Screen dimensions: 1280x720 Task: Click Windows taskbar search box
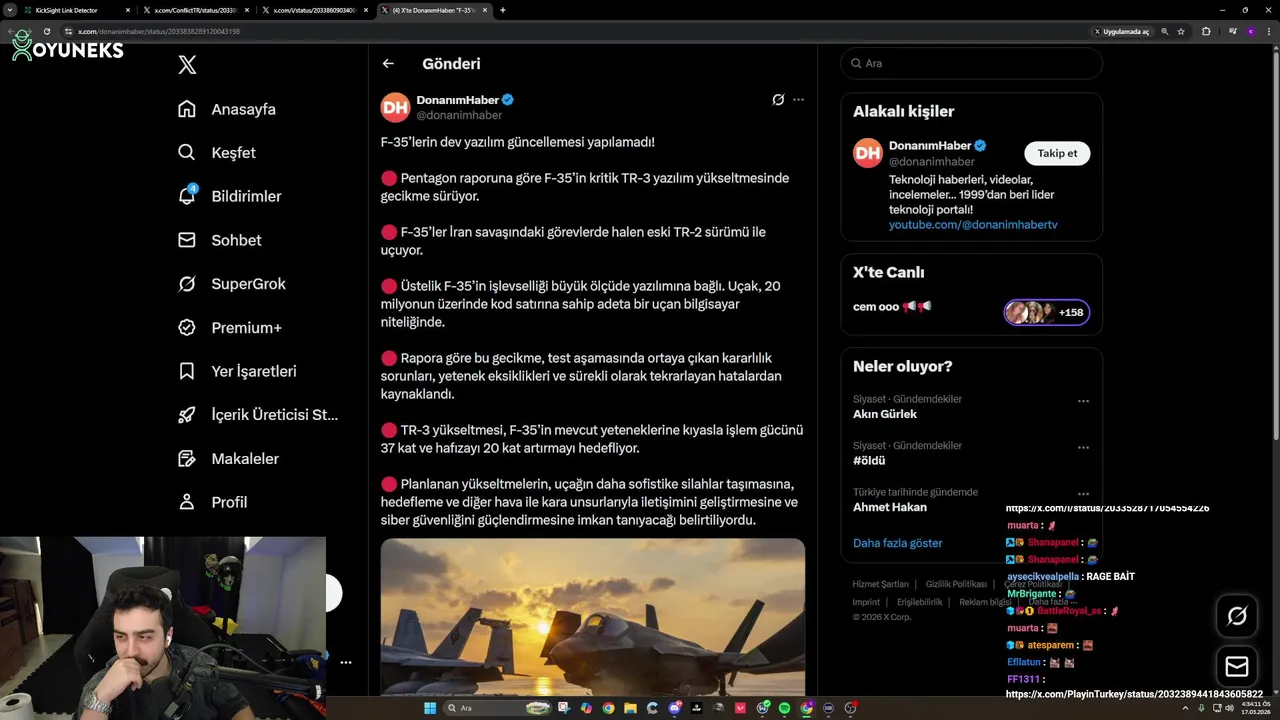tap(497, 708)
